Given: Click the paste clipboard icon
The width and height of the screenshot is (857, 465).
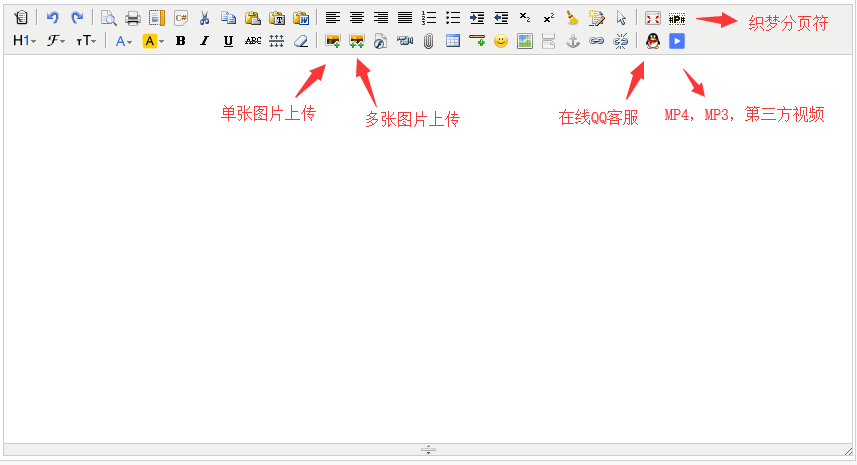Looking at the screenshot, I should click(x=253, y=18).
